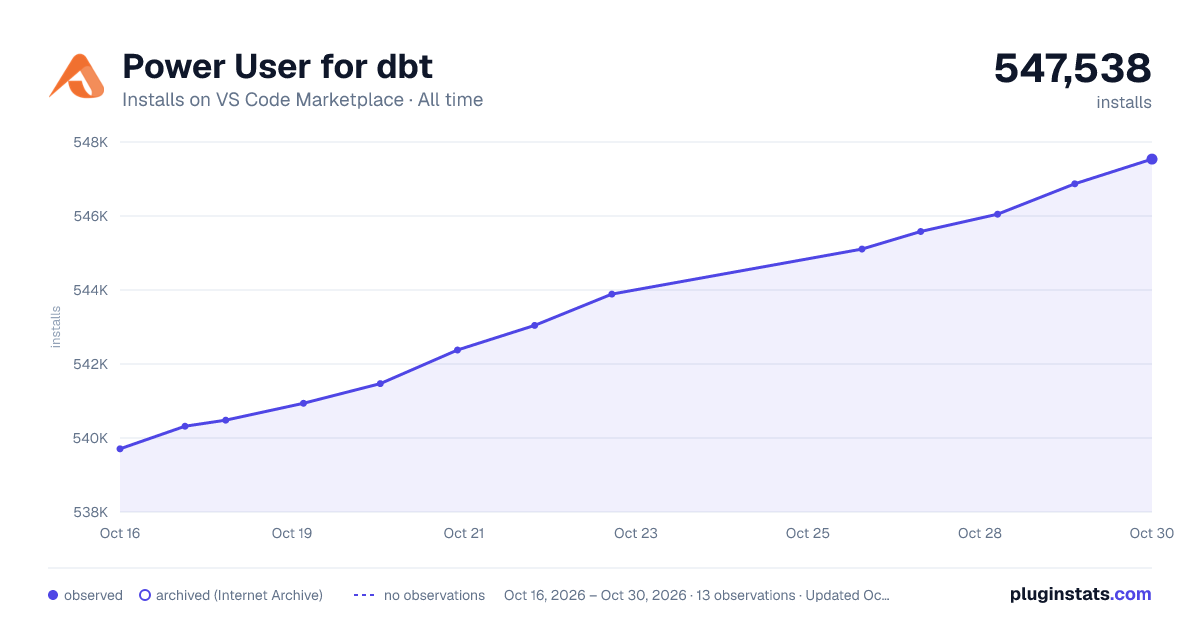The width and height of the screenshot is (1200, 630).
Task: Select the data point above Oct 21
Action: click(x=457, y=350)
